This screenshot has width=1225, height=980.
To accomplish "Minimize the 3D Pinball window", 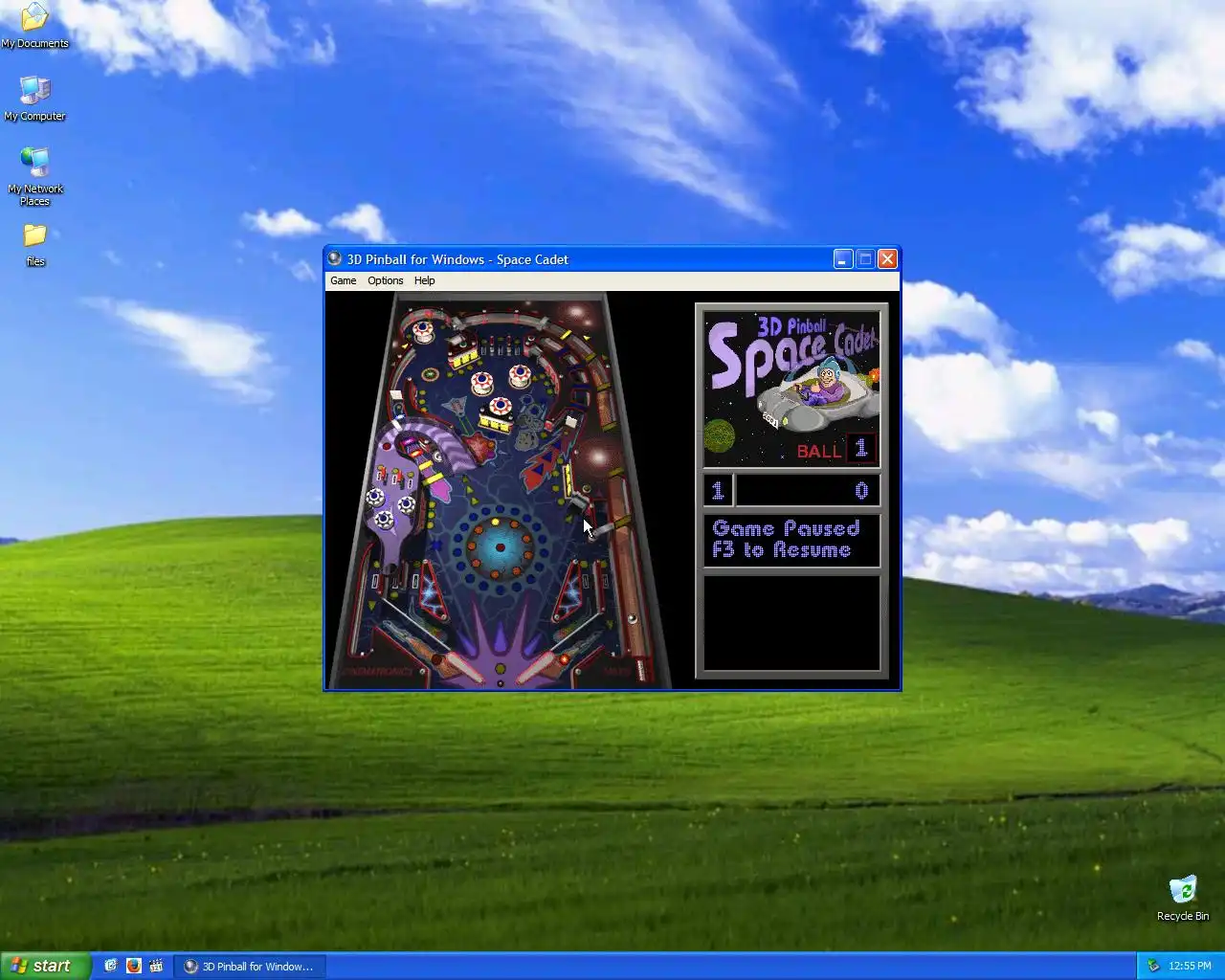I will pos(843,258).
